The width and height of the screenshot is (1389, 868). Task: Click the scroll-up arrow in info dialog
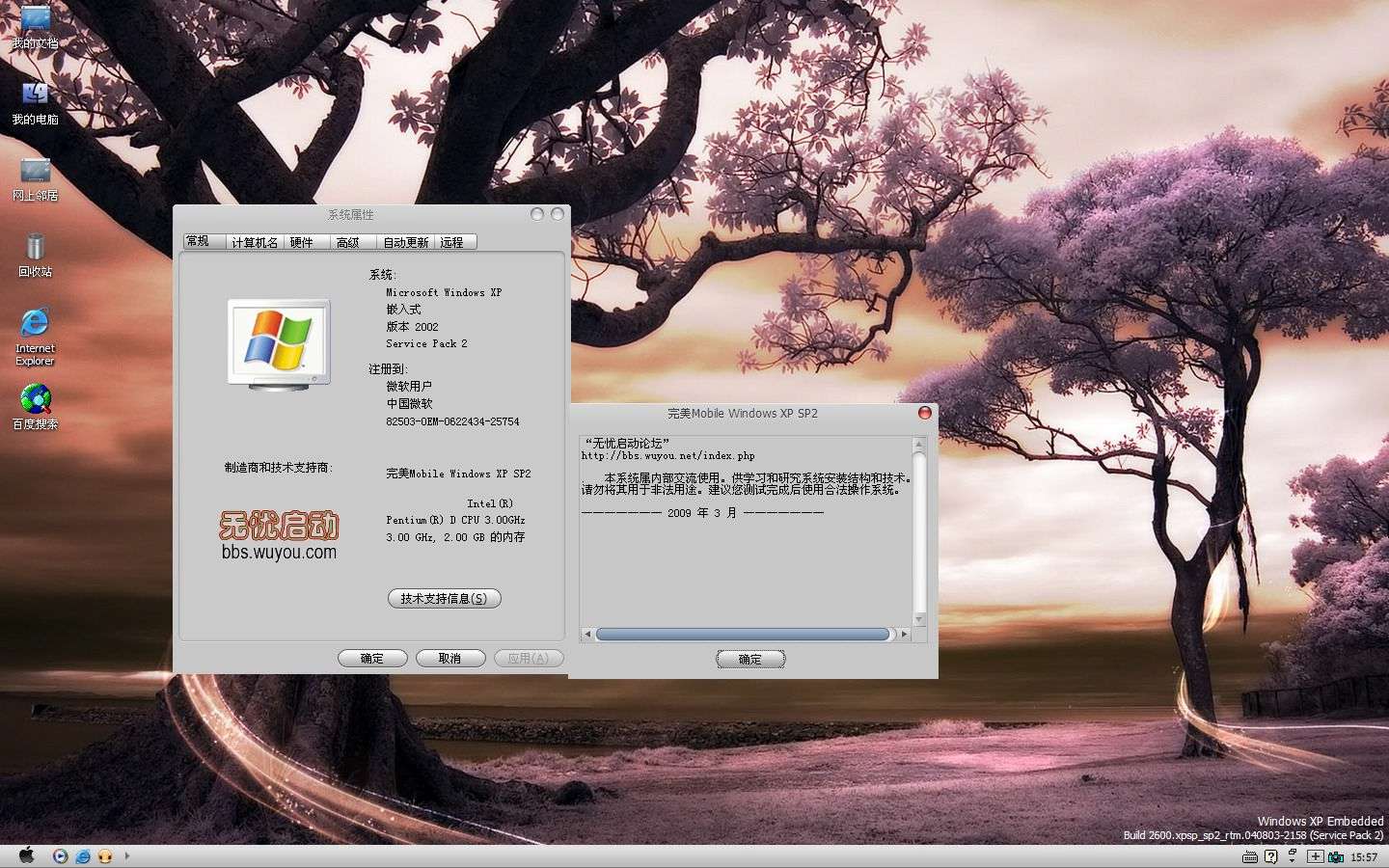click(919, 445)
